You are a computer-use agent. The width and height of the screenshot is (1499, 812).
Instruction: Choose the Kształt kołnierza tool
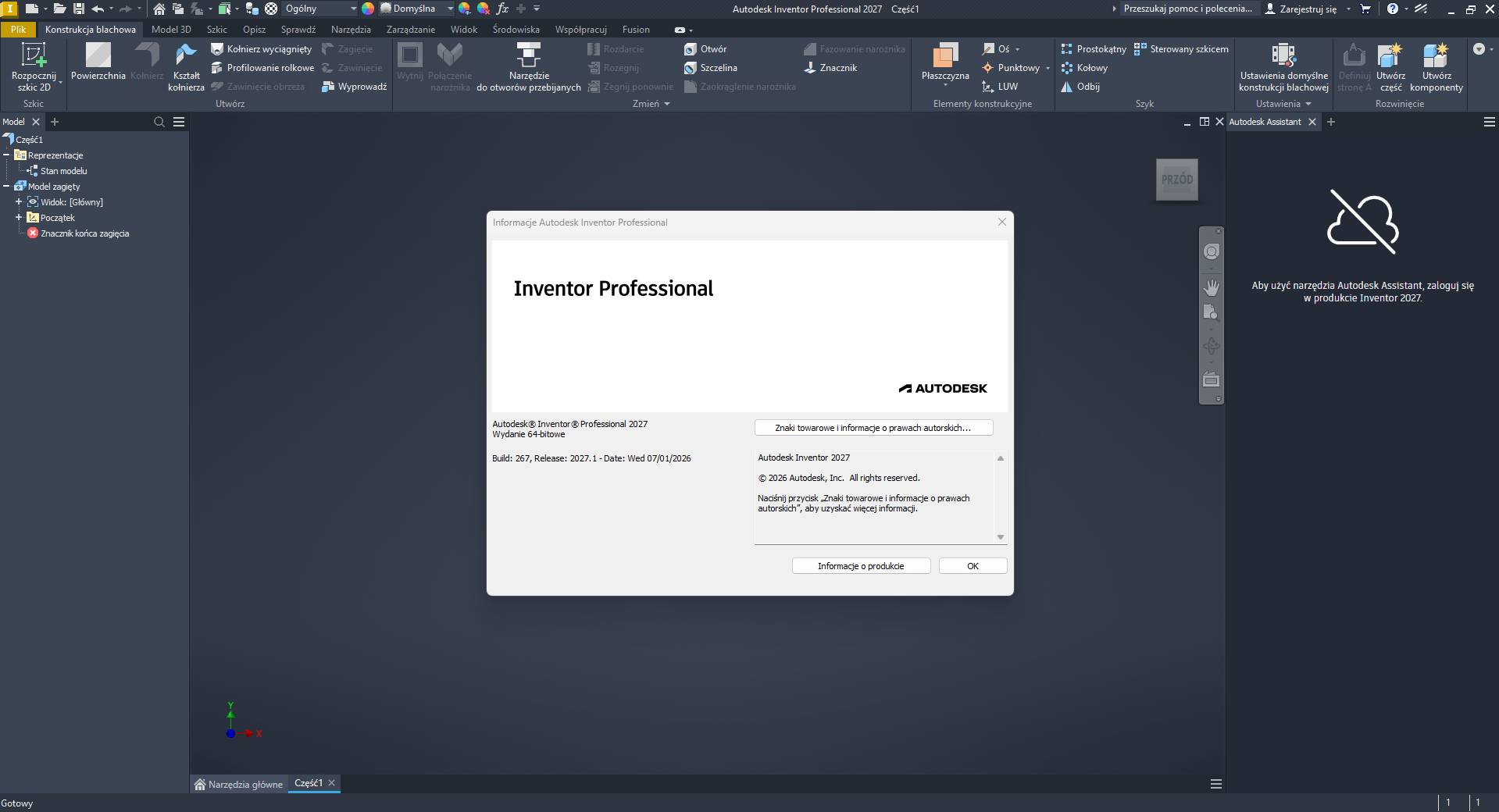pos(186,68)
